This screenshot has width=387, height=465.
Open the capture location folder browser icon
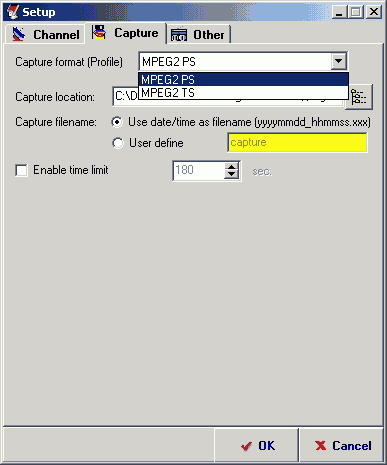coord(359,97)
